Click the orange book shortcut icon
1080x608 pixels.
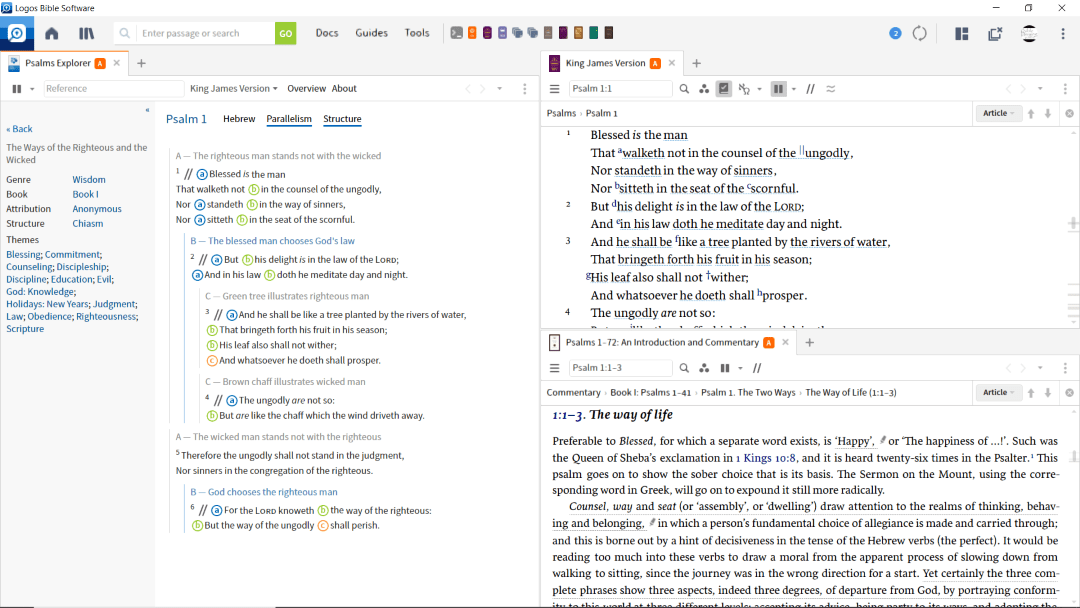[472, 32]
